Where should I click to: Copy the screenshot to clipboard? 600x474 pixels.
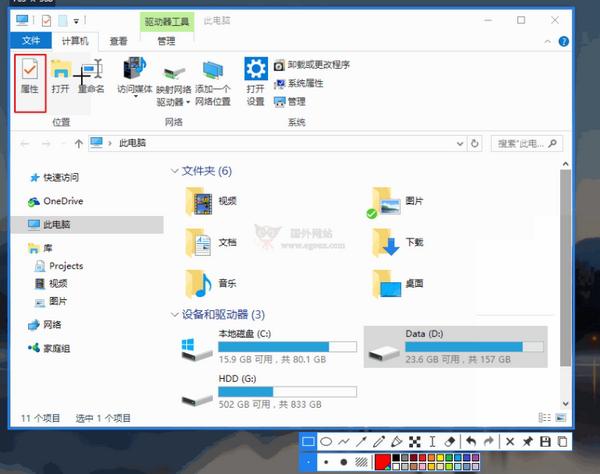(x=562, y=442)
